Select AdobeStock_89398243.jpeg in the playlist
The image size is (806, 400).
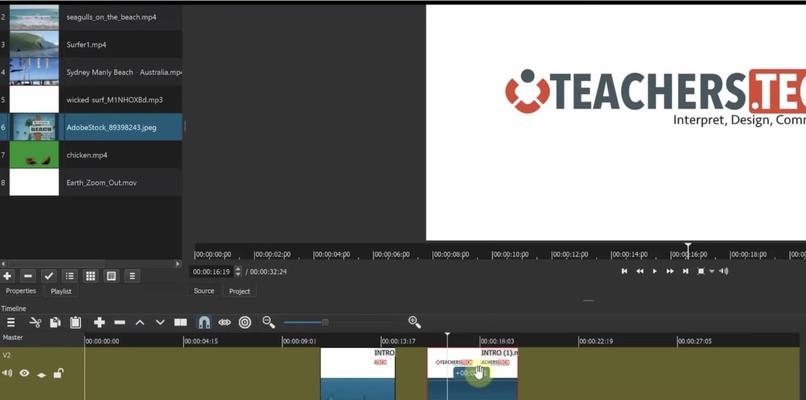(x=90, y=127)
